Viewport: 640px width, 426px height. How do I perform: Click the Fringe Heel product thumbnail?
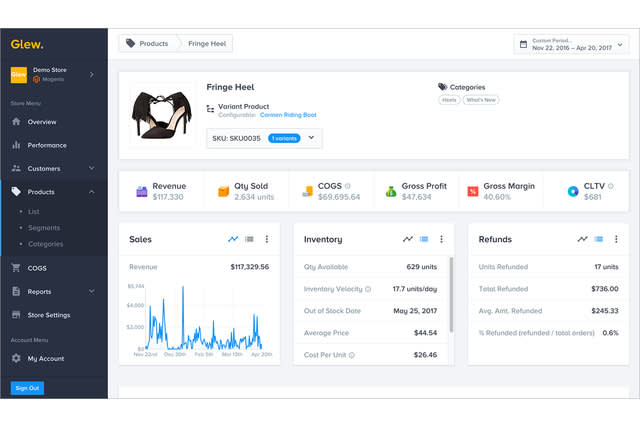click(161, 116)
